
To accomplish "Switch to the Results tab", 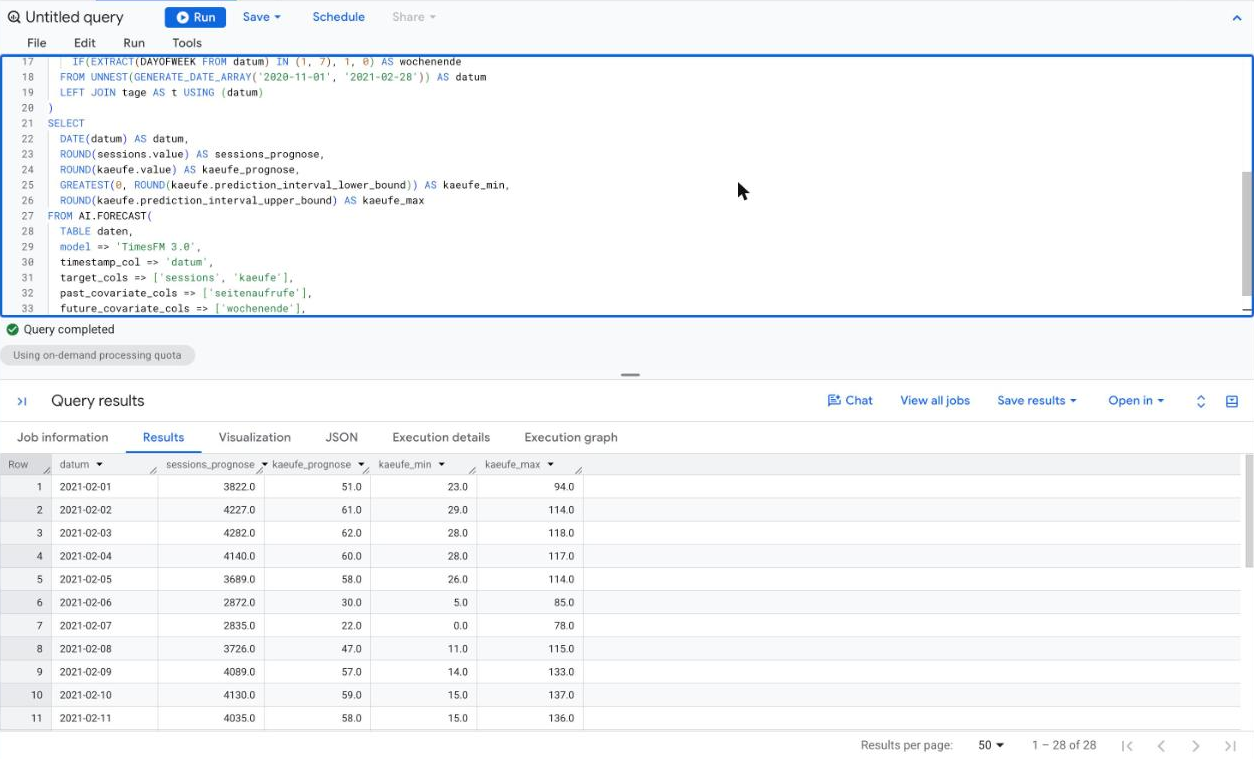I will pyautogui.click(x=163, y=437).
